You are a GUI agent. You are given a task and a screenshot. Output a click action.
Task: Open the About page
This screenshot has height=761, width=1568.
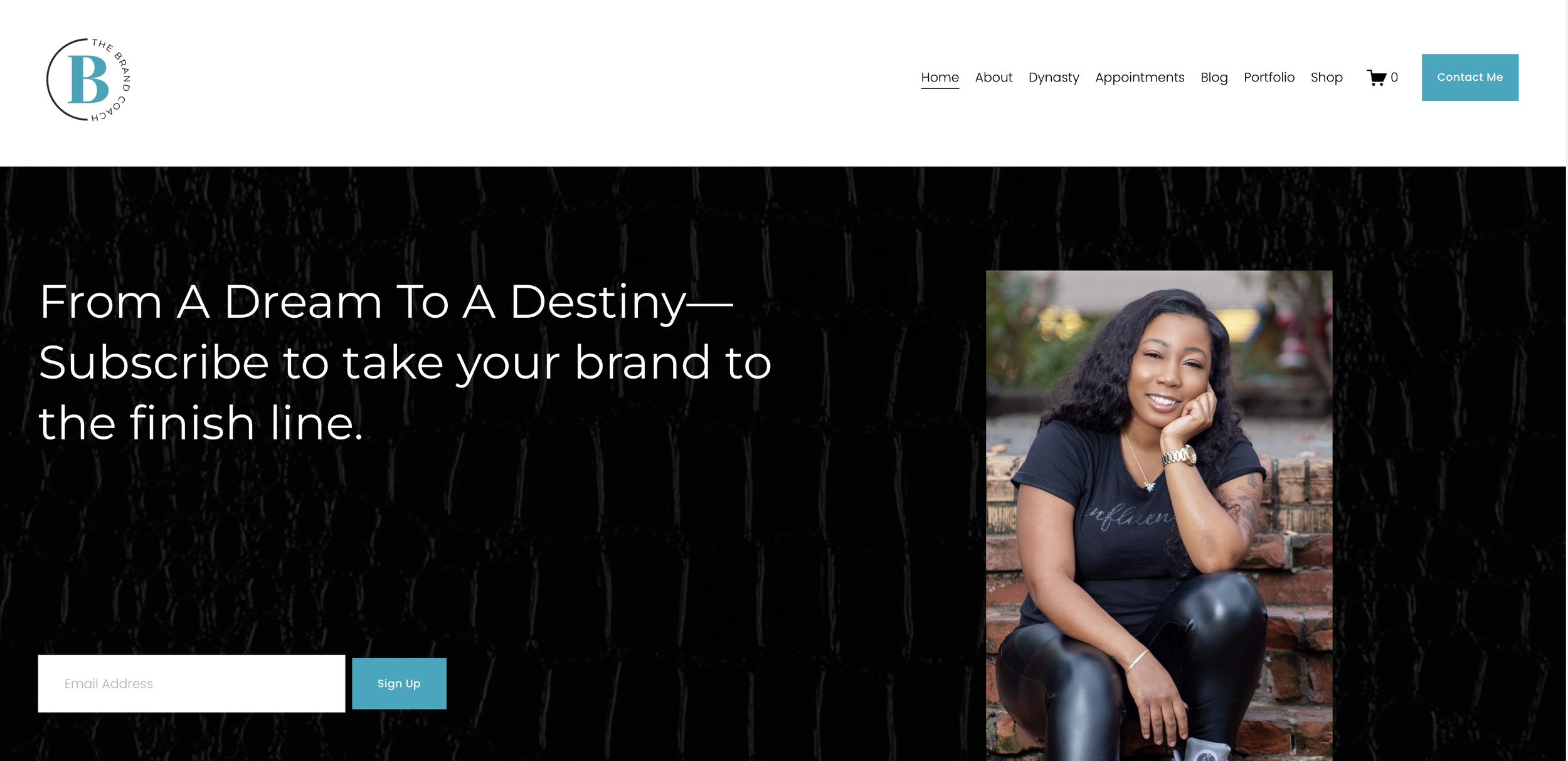tap(993, 77)
